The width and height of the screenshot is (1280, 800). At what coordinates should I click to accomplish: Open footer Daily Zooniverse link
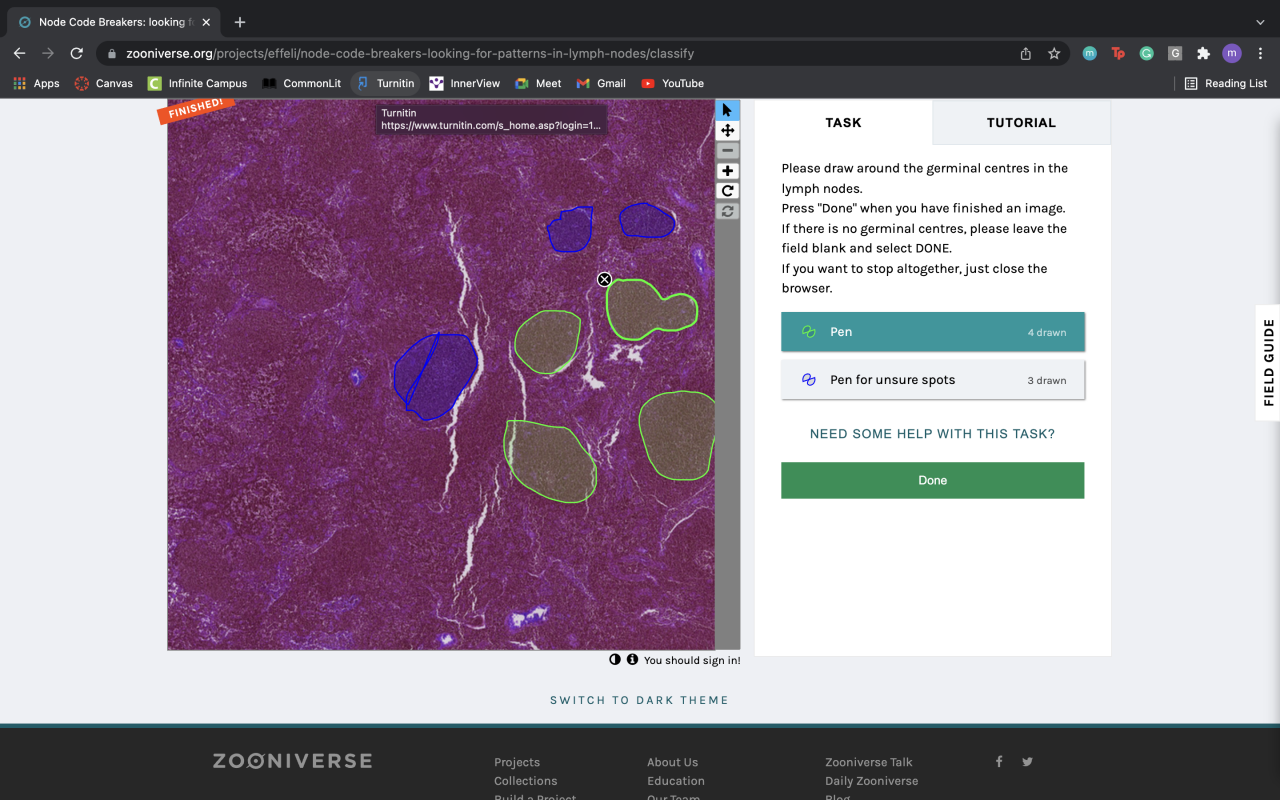871,781
